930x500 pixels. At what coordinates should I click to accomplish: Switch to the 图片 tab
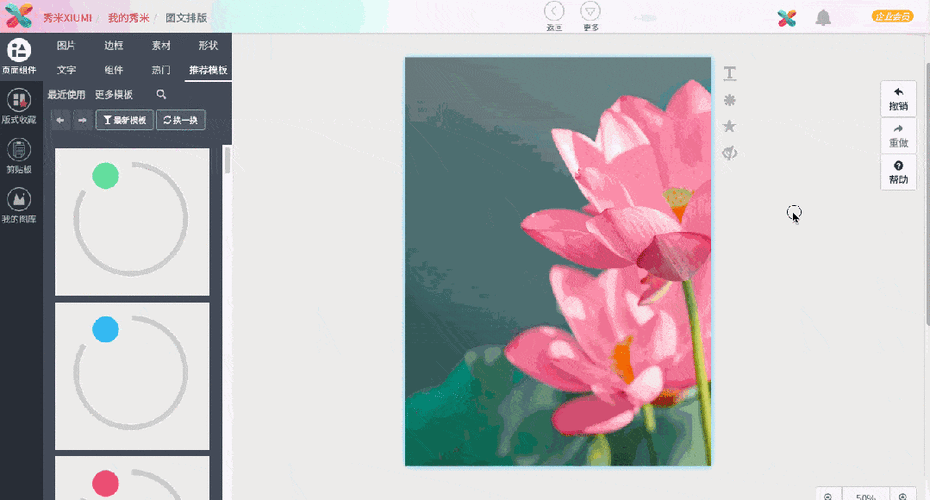click(x=66, y=45)
